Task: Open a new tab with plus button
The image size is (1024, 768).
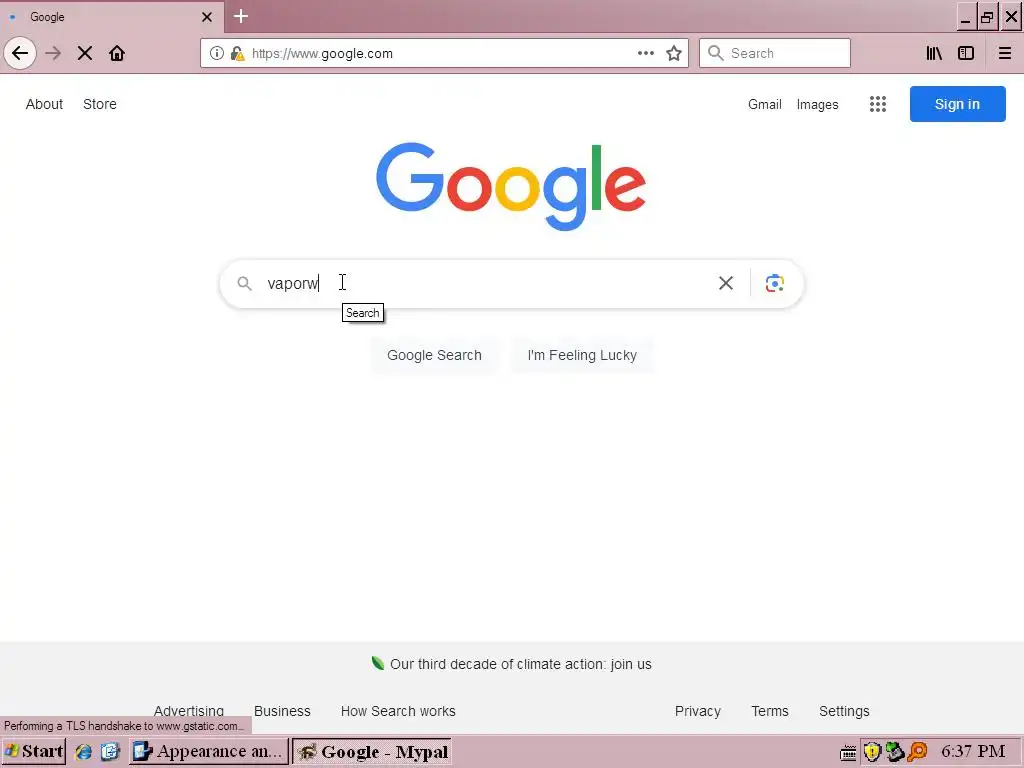Action: click(241, 16)
